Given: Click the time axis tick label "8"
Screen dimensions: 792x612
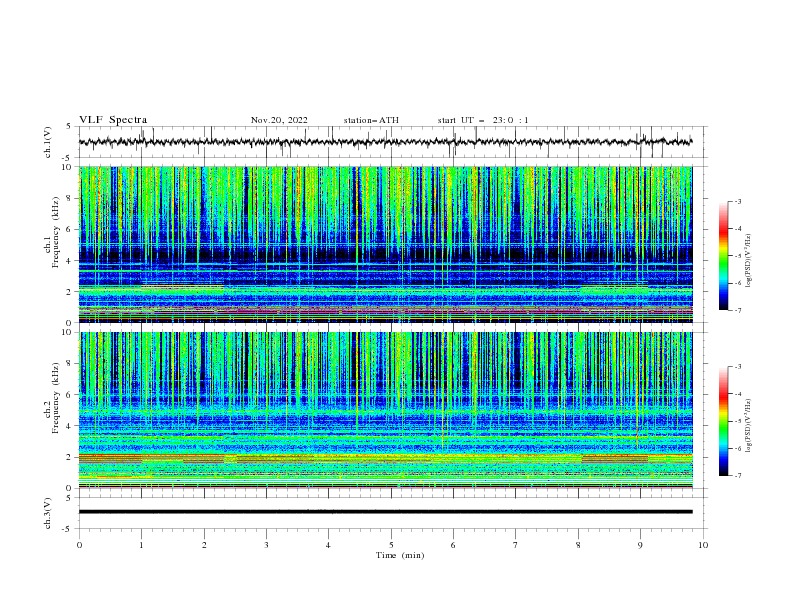Looking at the screenshot, I should pyautogui.click(x=578, y=545).
